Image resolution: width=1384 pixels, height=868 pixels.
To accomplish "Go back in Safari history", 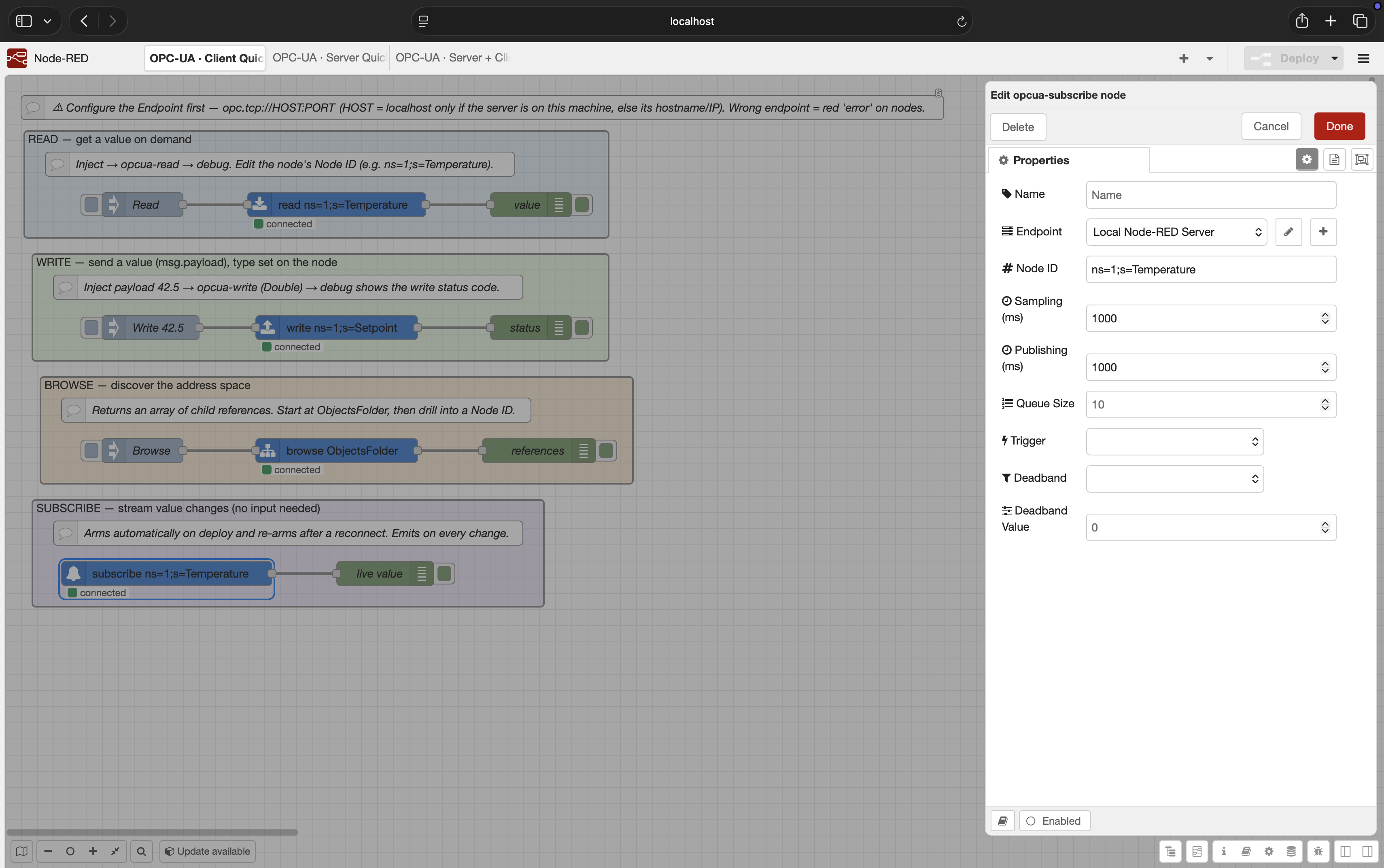I will [84, 21].
